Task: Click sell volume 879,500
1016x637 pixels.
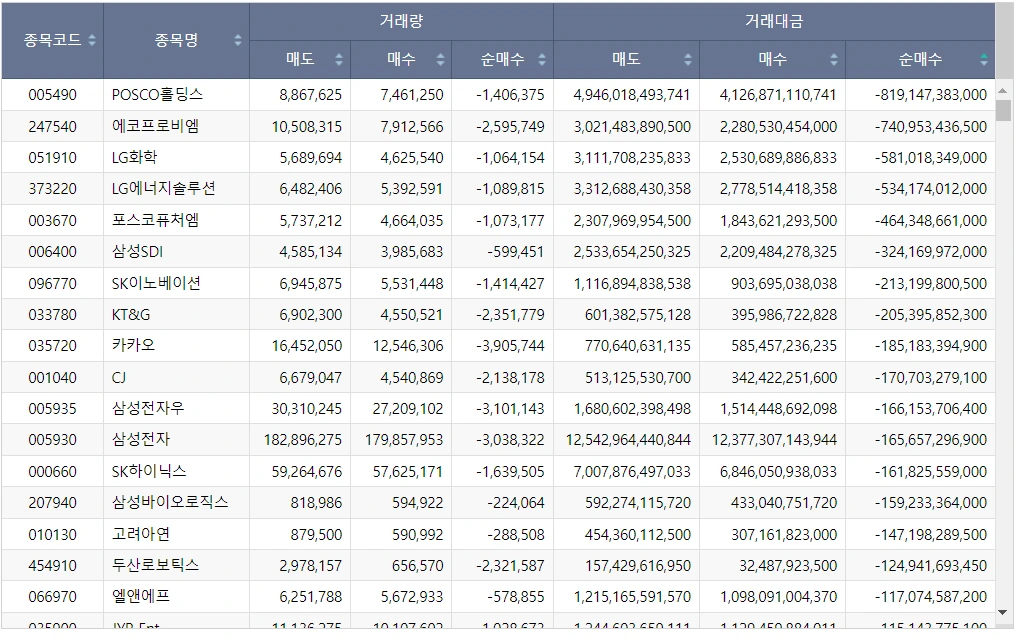Action: [x=316, y=534]
